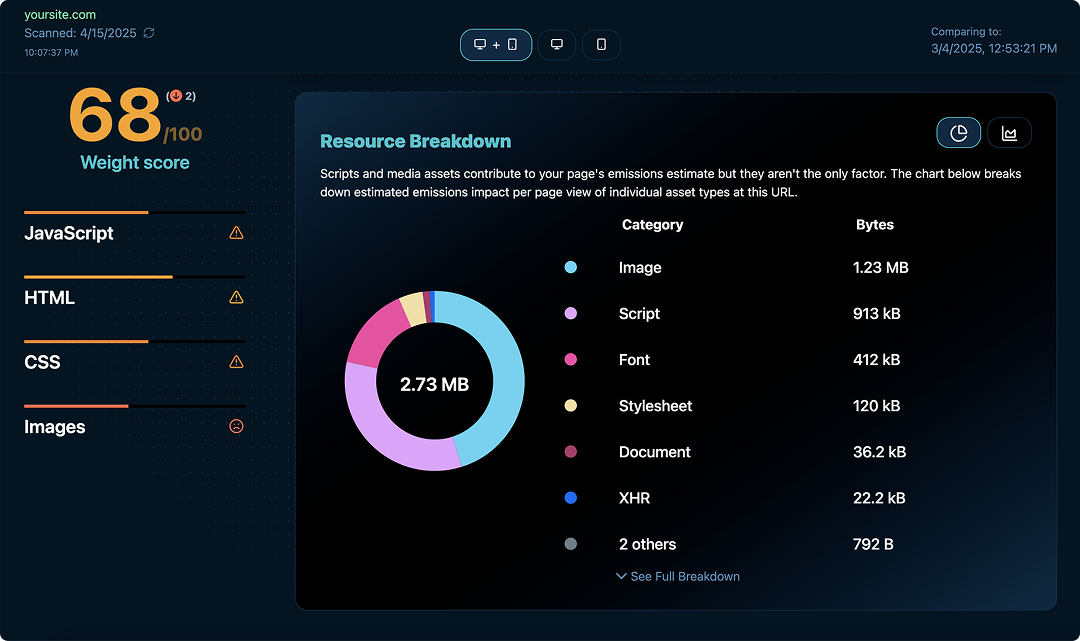Click the rescan refresh icon beside the scanned date
This screenshot has height=641, width=1080.
[149, 33]
